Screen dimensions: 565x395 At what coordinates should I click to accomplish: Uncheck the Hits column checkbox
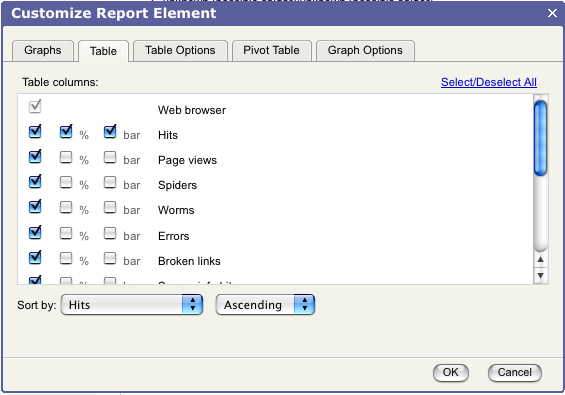point(35,132)
